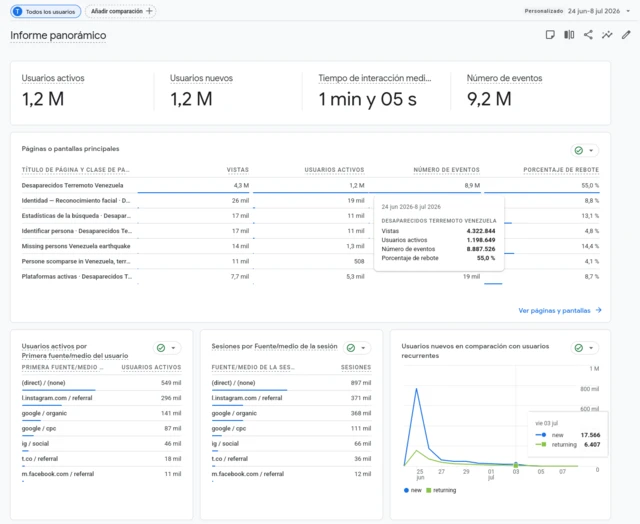Viewport: 640px width, 524px height.
Task: Click 549 mil direct users value
Action: pos(171,383)
